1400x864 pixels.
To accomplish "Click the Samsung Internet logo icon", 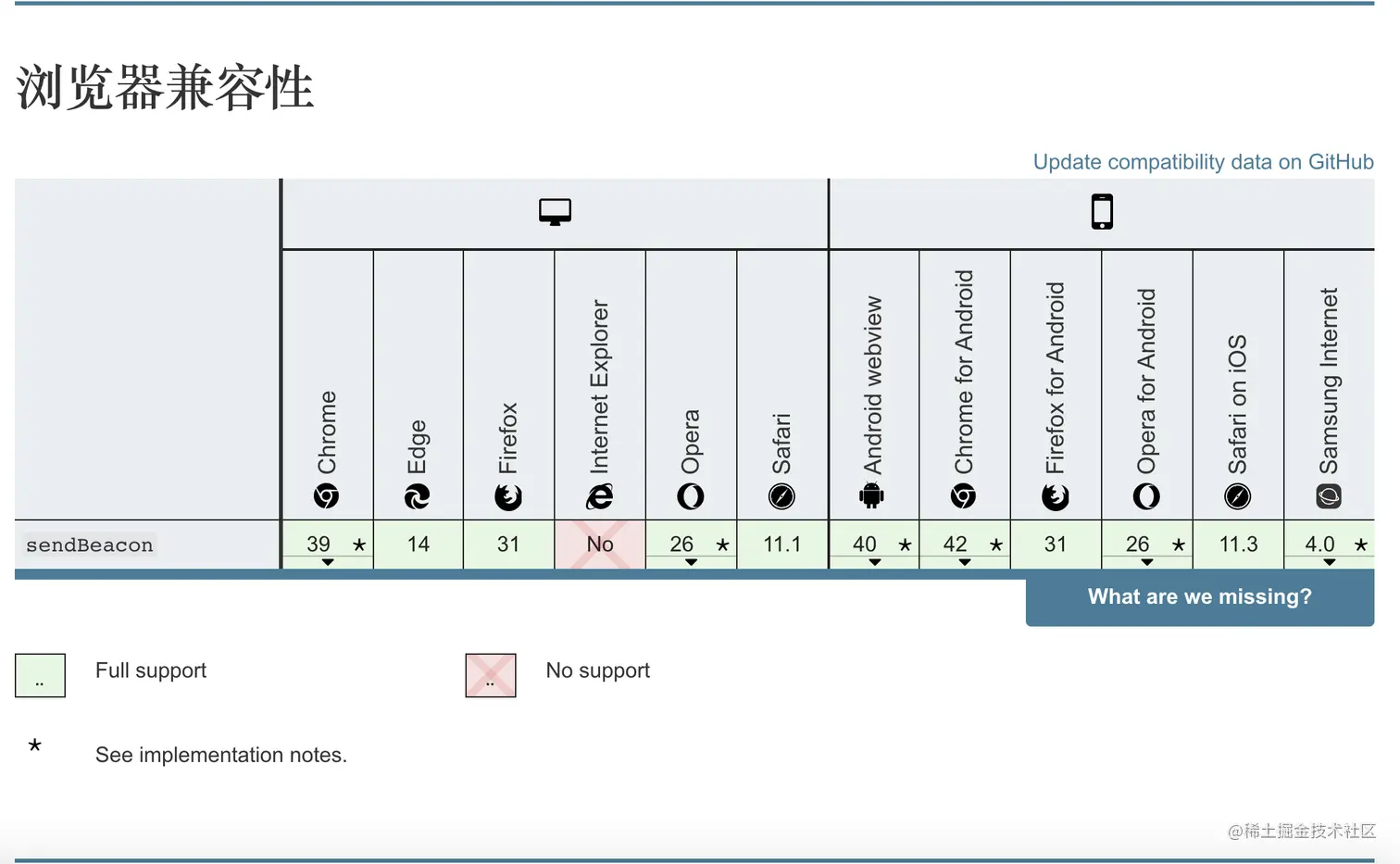I will tap(1329, 497).
